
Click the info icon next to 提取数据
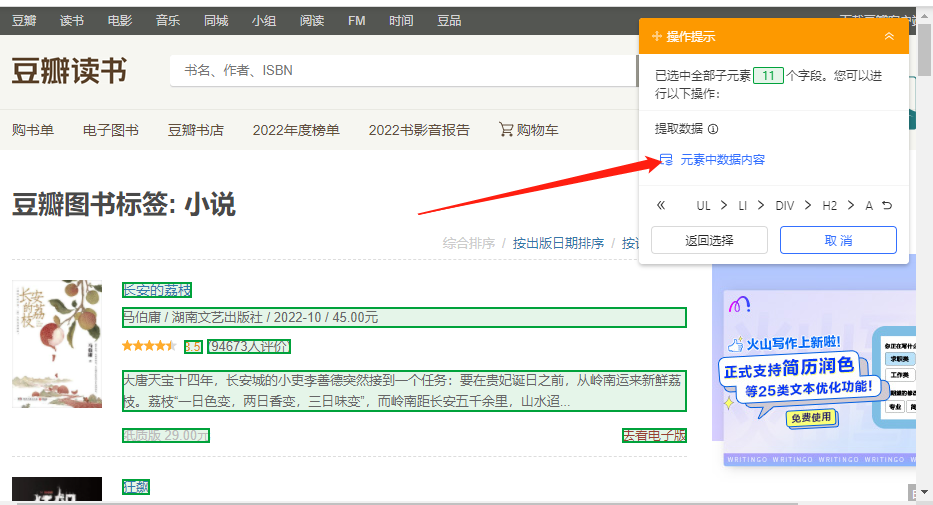click(713, 129)
